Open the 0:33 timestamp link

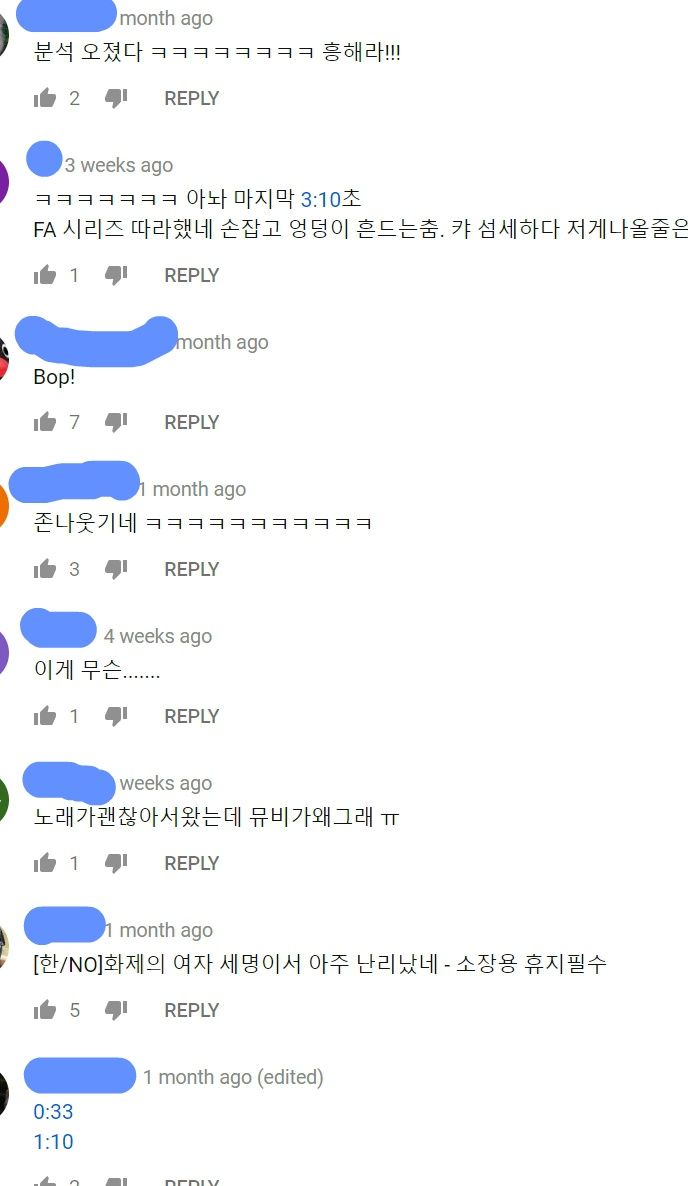coord(54,1112)
